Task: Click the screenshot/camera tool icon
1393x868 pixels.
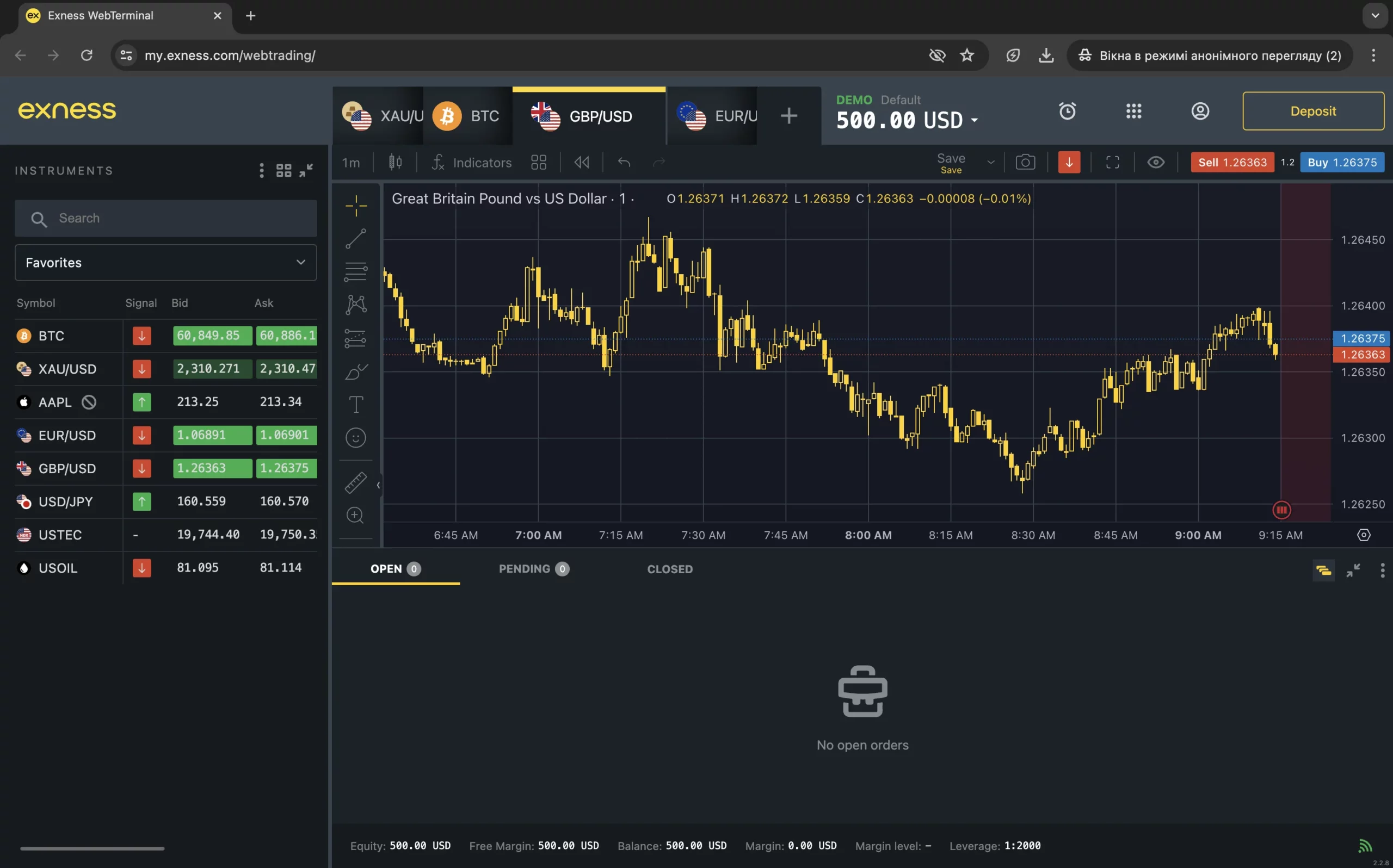Action: [1025, 162]
